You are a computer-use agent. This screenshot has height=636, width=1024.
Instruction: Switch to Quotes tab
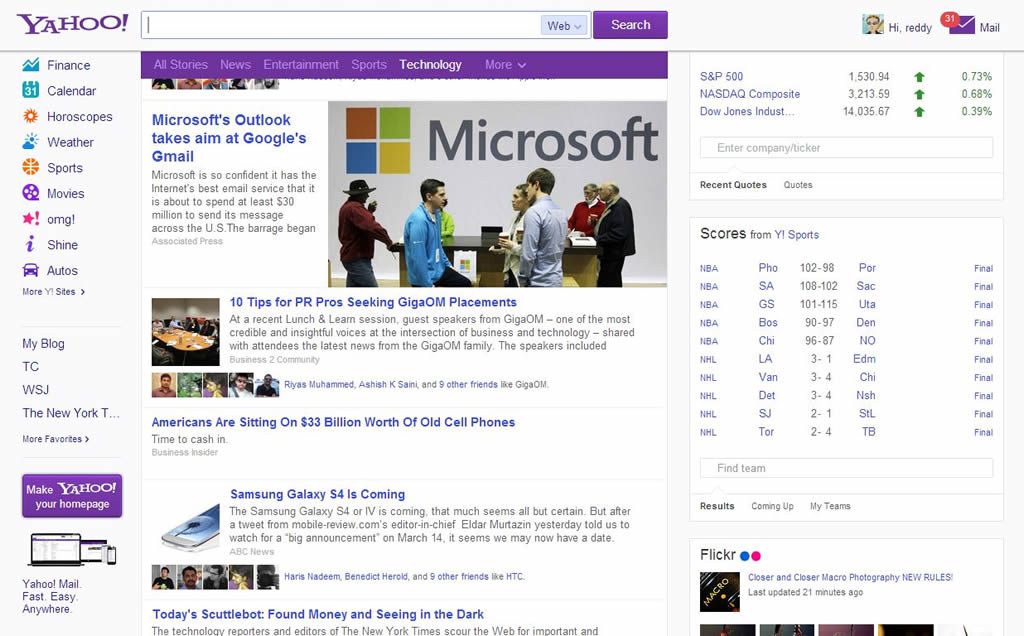tap(798, 185)
